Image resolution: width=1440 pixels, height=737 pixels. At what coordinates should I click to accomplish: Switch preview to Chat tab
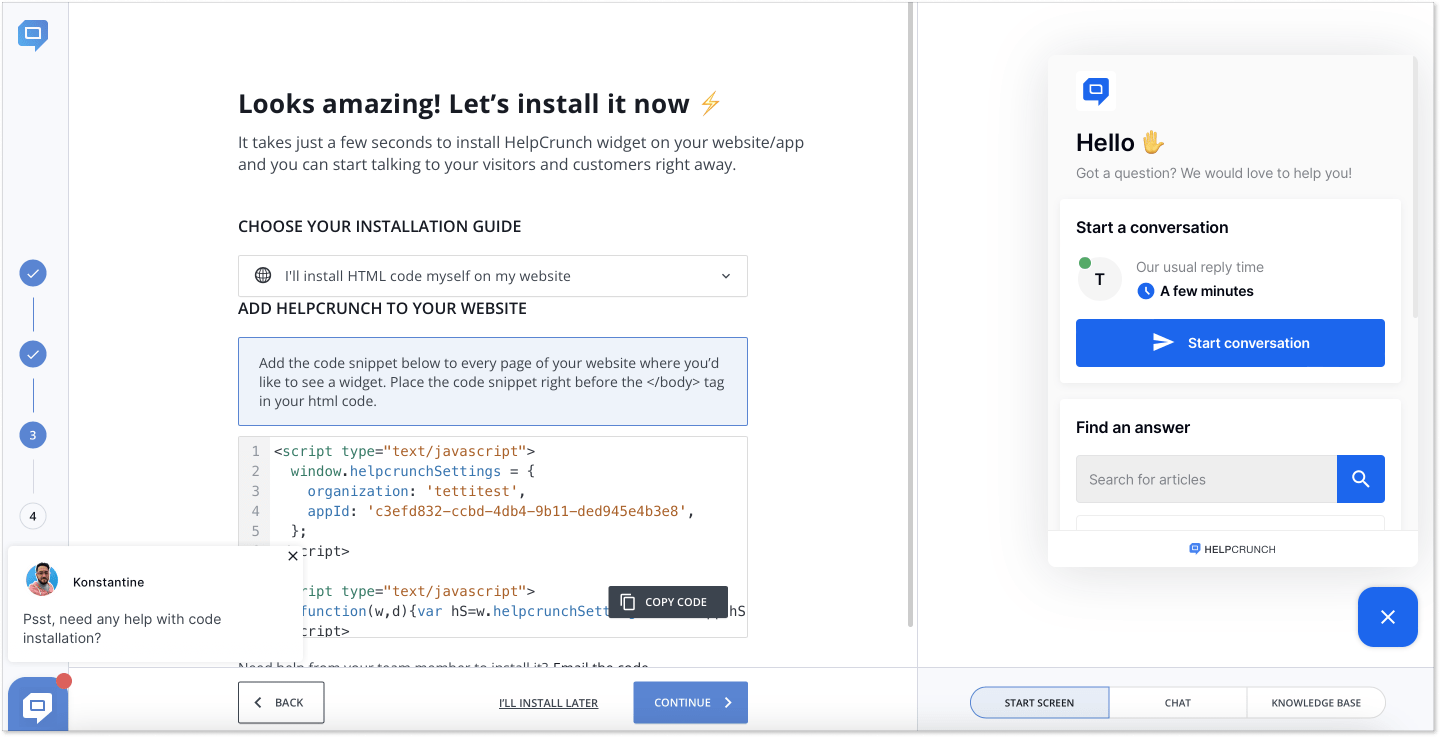[x=1178, y=703]
